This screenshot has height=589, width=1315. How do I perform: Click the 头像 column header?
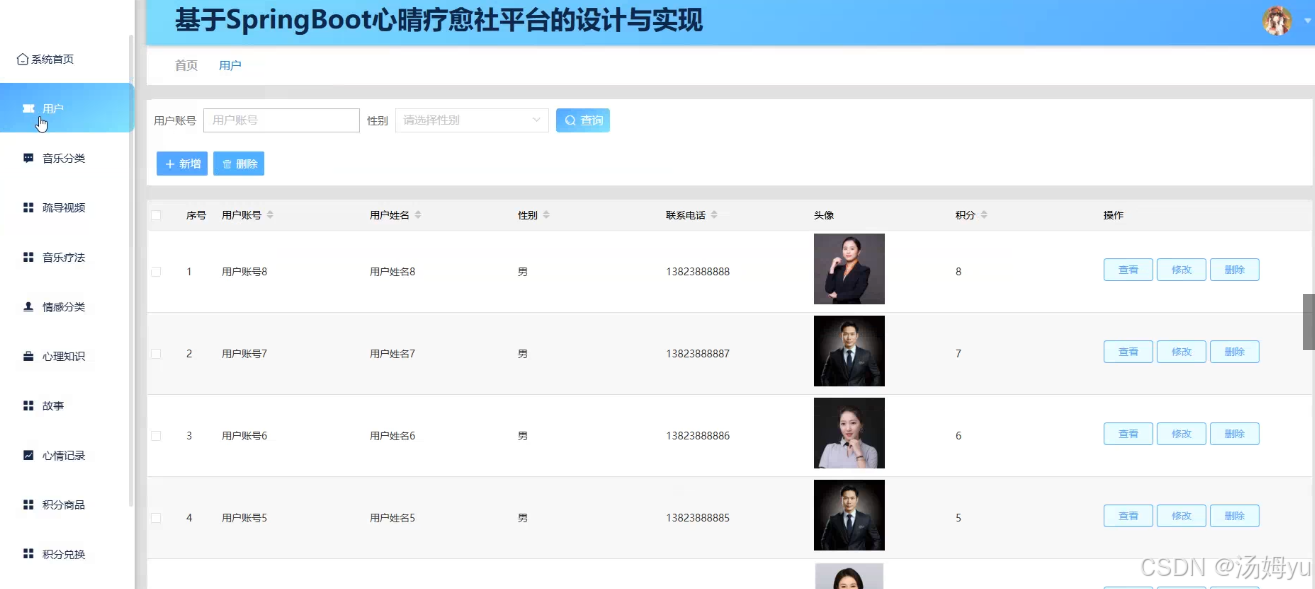point(824,215)
